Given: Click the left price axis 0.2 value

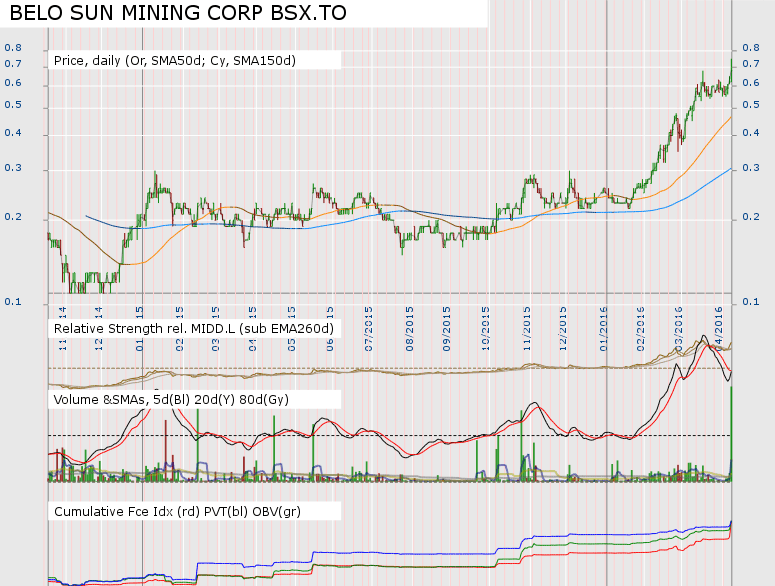Looking at the screenshot, I should 13,217.
